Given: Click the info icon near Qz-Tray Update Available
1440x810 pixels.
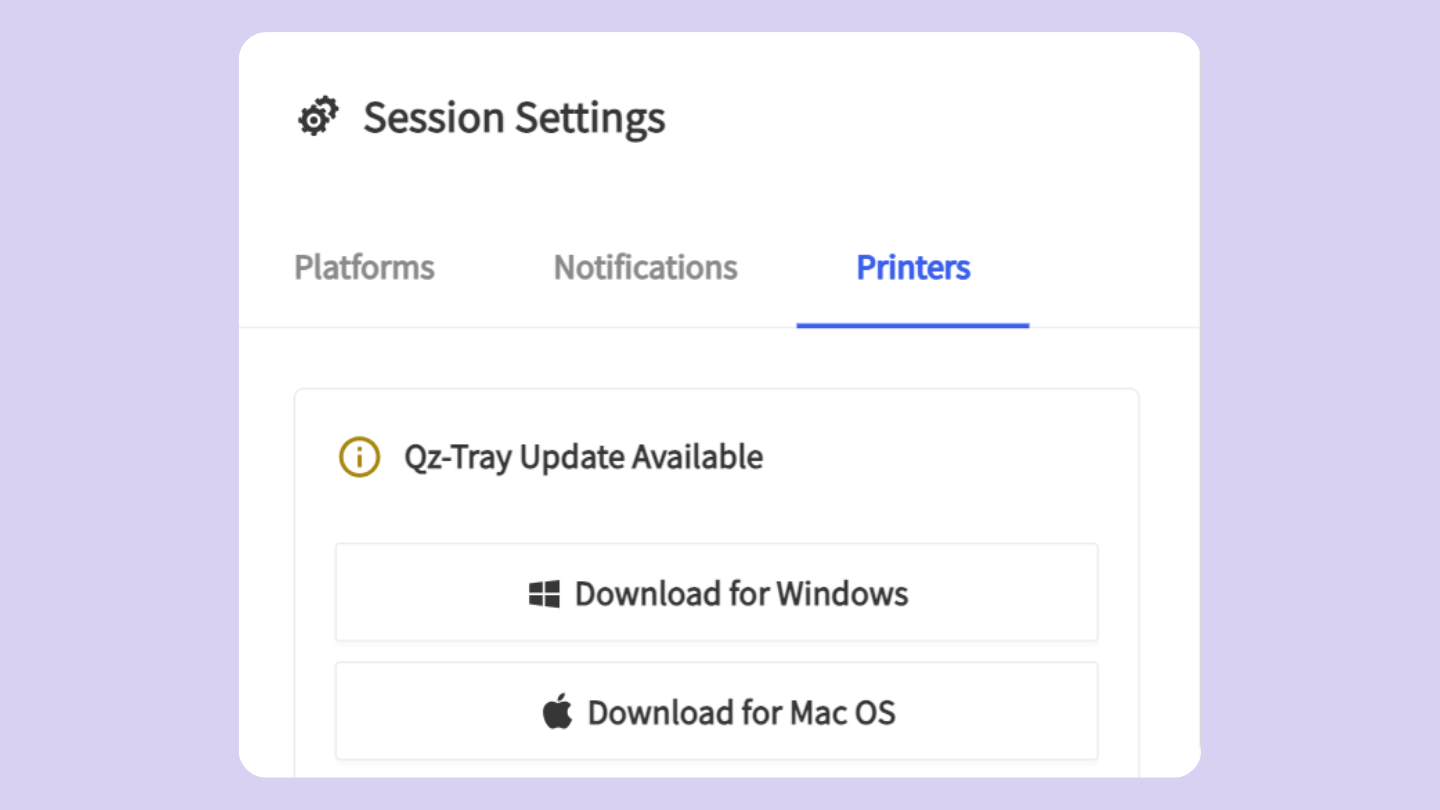Looking at the screenshot, I should [359, 457].
